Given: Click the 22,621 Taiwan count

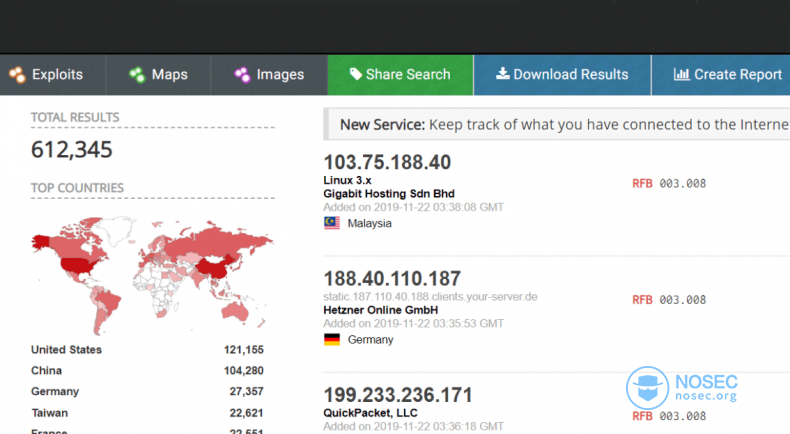Looking at the screenshot, I should click(x=246, y=413).
